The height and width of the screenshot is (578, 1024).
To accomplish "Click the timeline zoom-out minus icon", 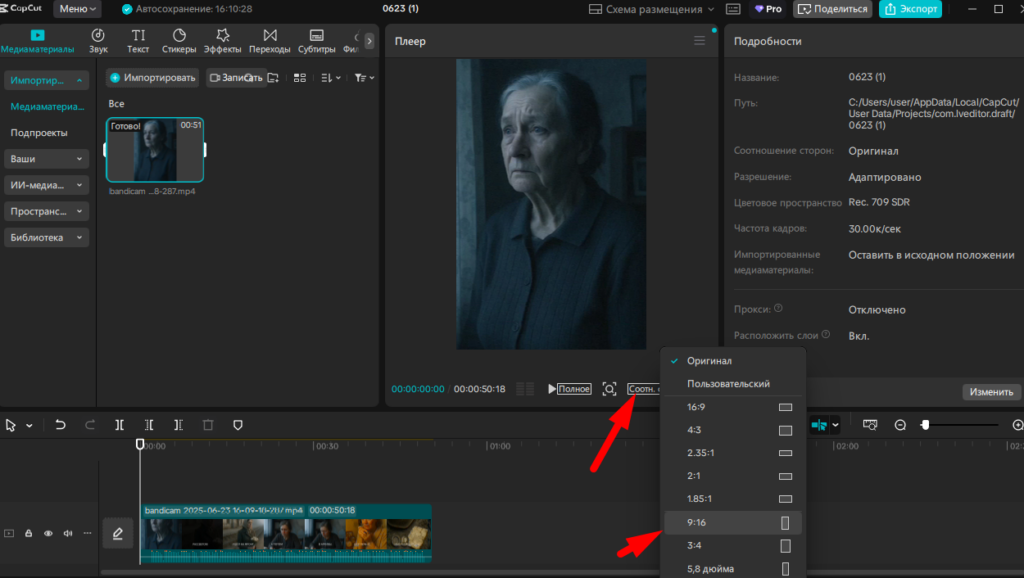I will (900, 425).
